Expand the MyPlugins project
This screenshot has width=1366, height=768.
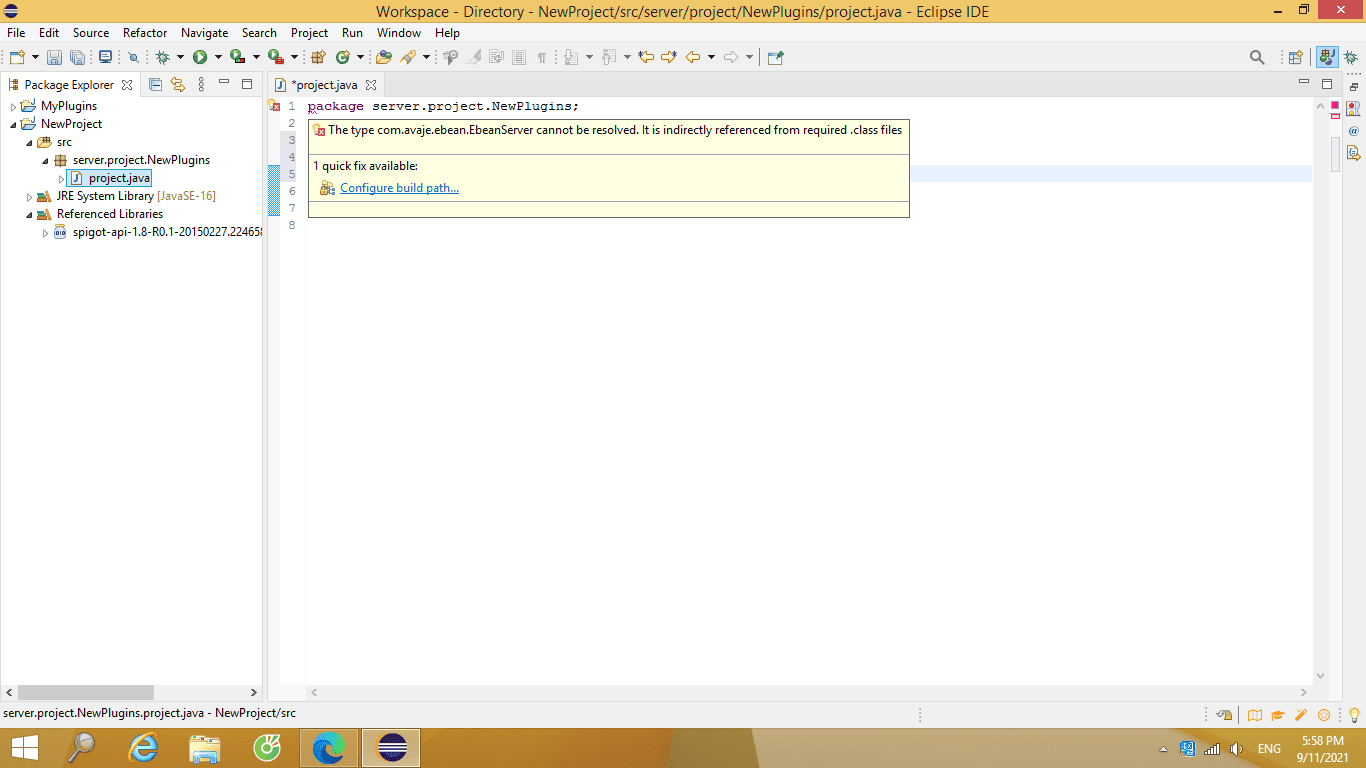coord(14,106)
